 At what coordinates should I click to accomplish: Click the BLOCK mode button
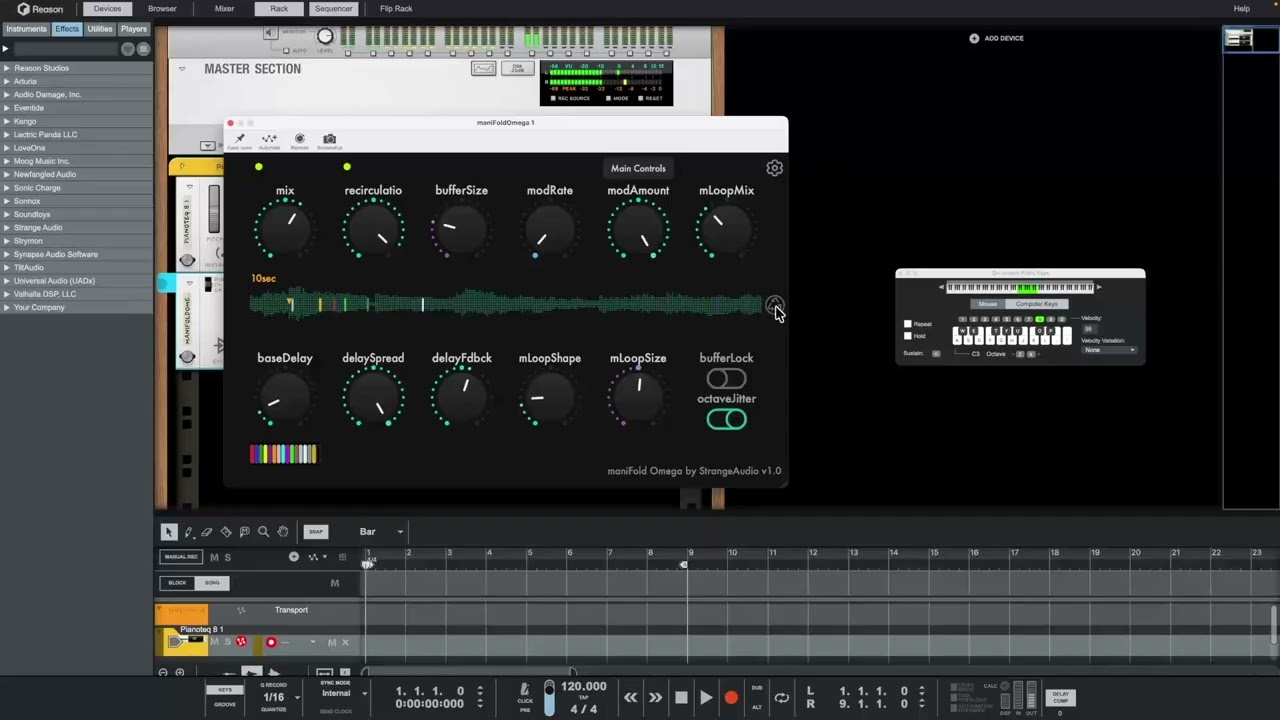coord(177,583)
